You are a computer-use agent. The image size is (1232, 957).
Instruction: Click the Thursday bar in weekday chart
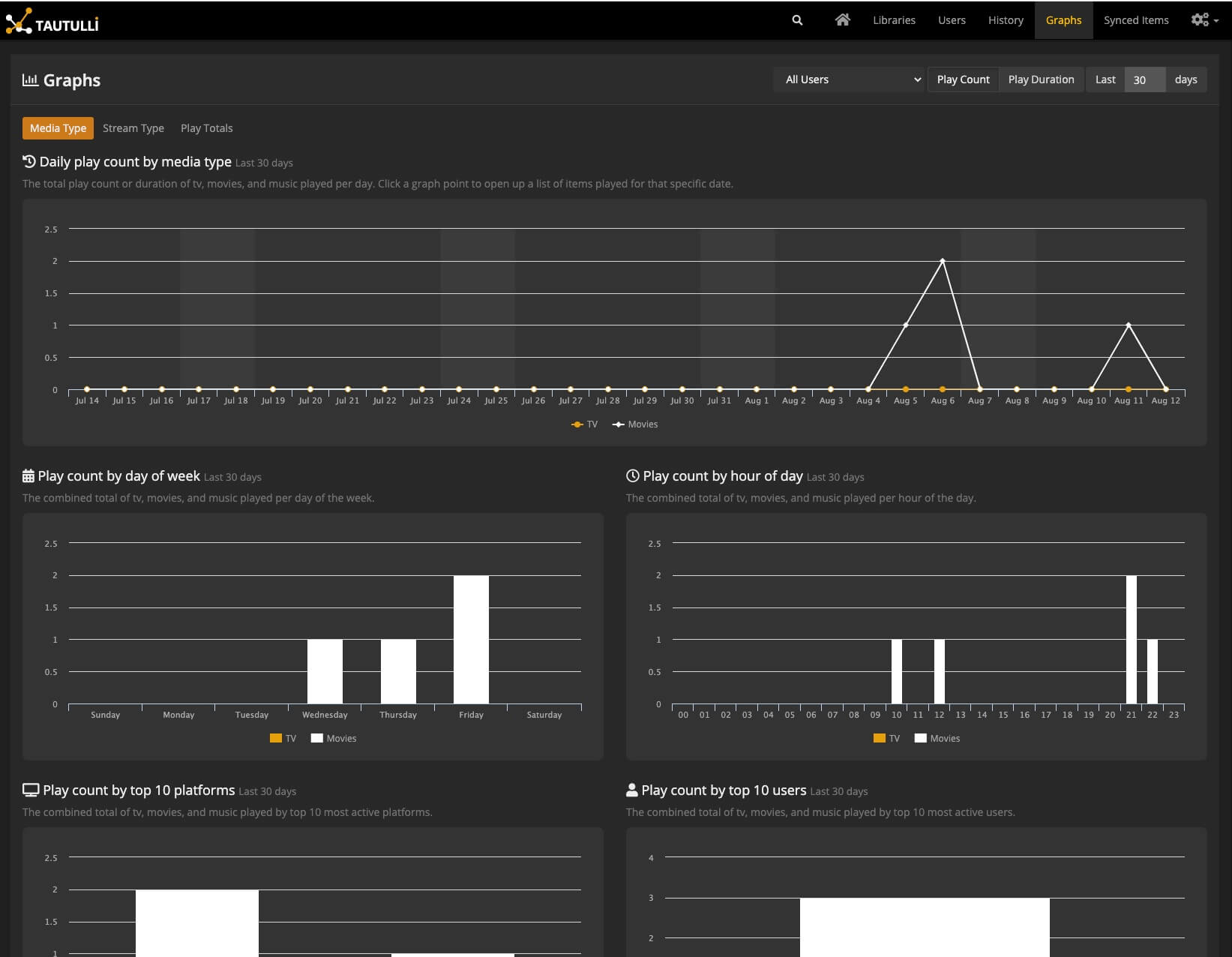click(398, 672)
